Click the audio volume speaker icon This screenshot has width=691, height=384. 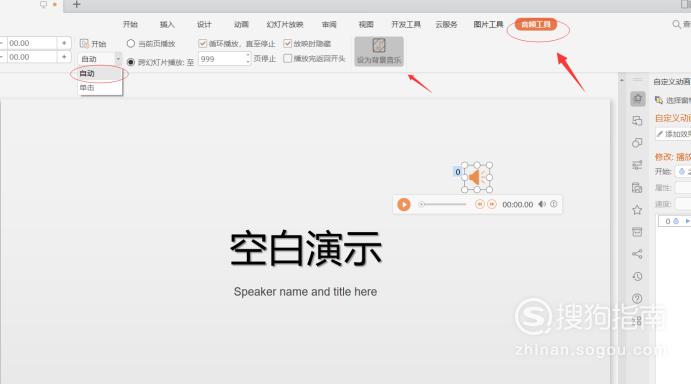(542, 204)
